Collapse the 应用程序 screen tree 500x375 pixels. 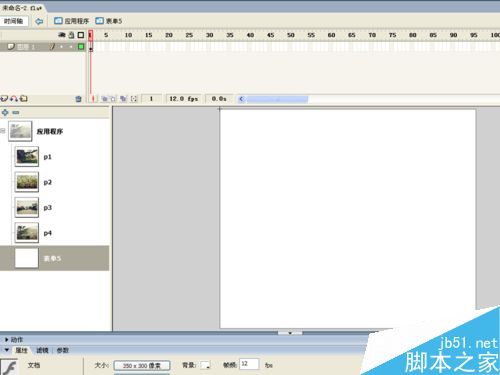click(x=3, y=131)
